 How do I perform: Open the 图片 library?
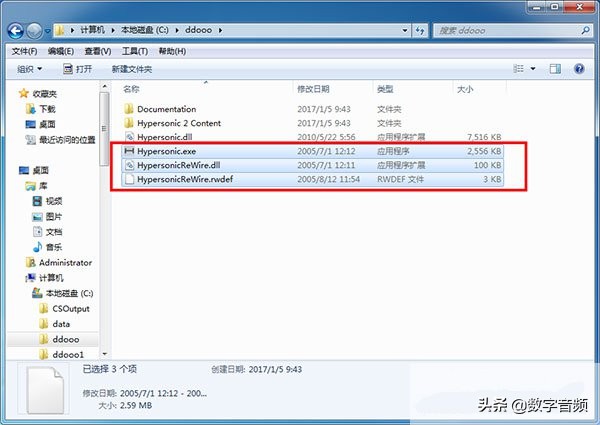point(47,217)
